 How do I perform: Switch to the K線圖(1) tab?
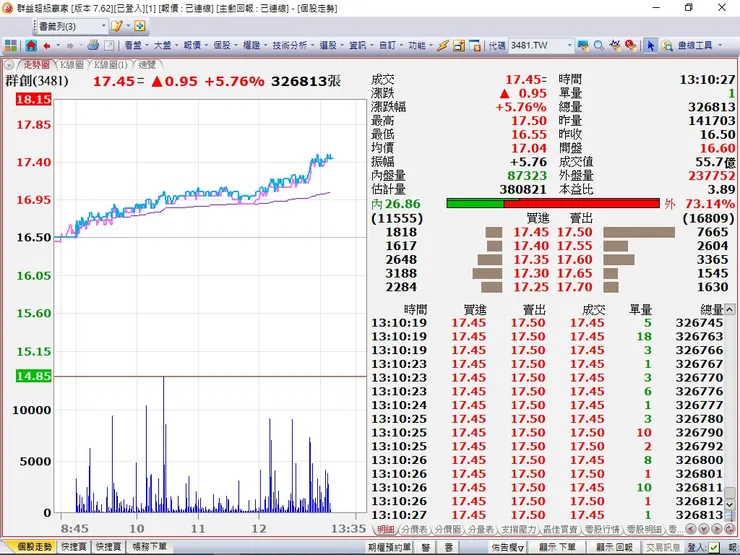tap(111, 65)
